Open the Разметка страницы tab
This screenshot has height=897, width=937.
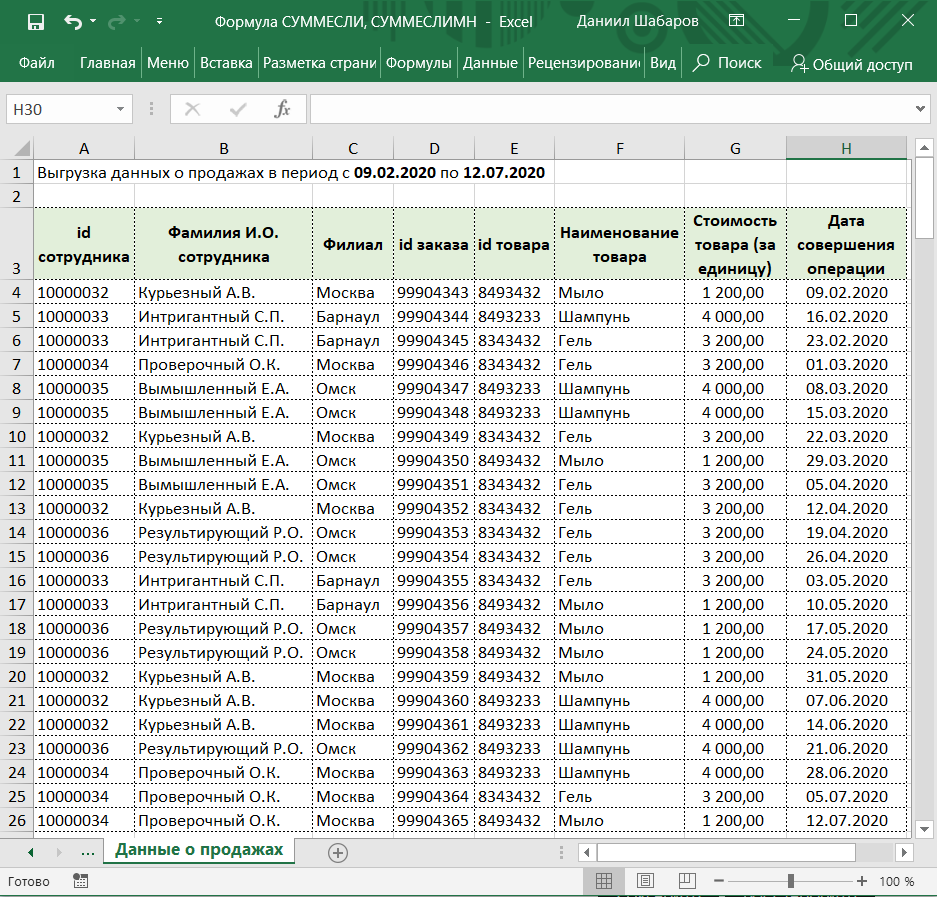tap(319, 63)
